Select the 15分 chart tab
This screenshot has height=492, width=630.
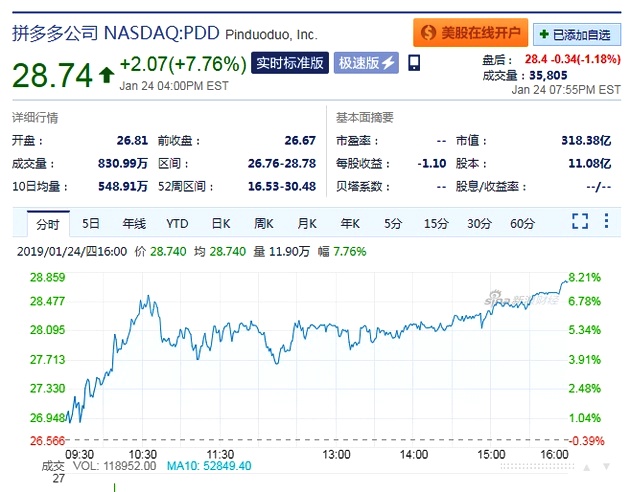[436, 223]
